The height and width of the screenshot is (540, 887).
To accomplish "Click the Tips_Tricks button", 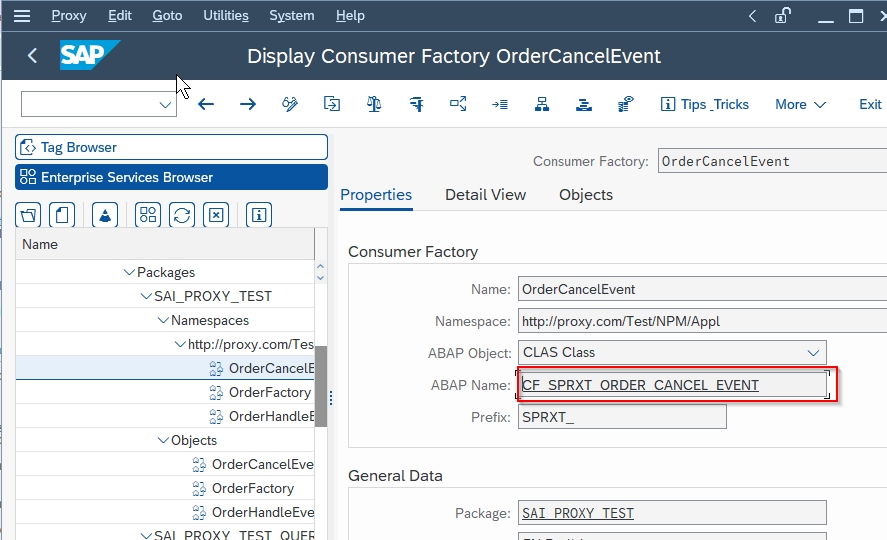I will [x=705, y=104].
